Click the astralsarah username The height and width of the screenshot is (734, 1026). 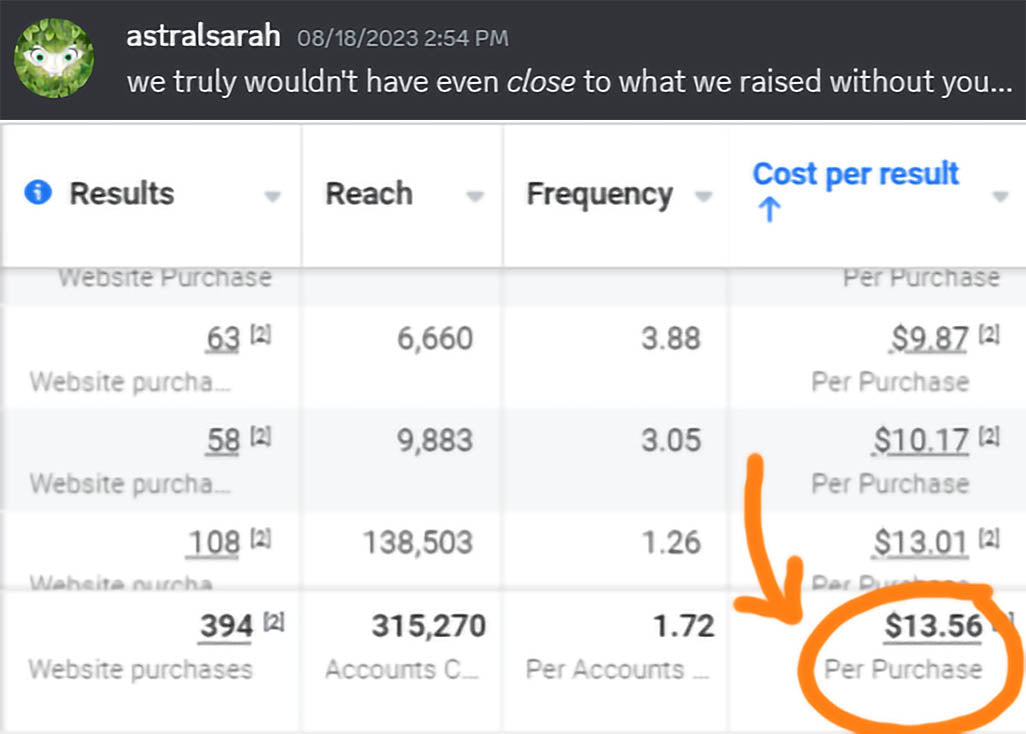203,37
